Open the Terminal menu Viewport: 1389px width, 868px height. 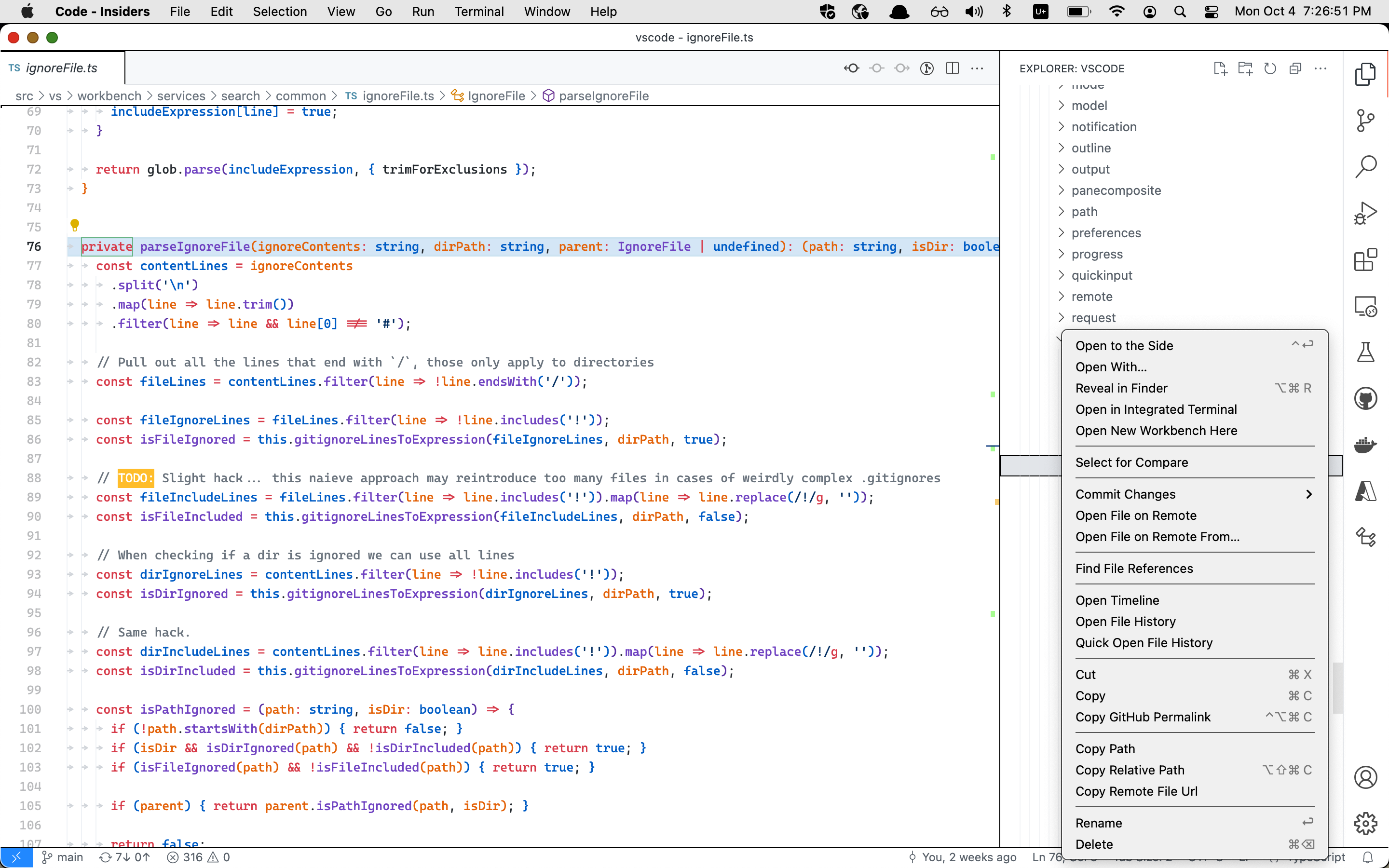(479, 11)
